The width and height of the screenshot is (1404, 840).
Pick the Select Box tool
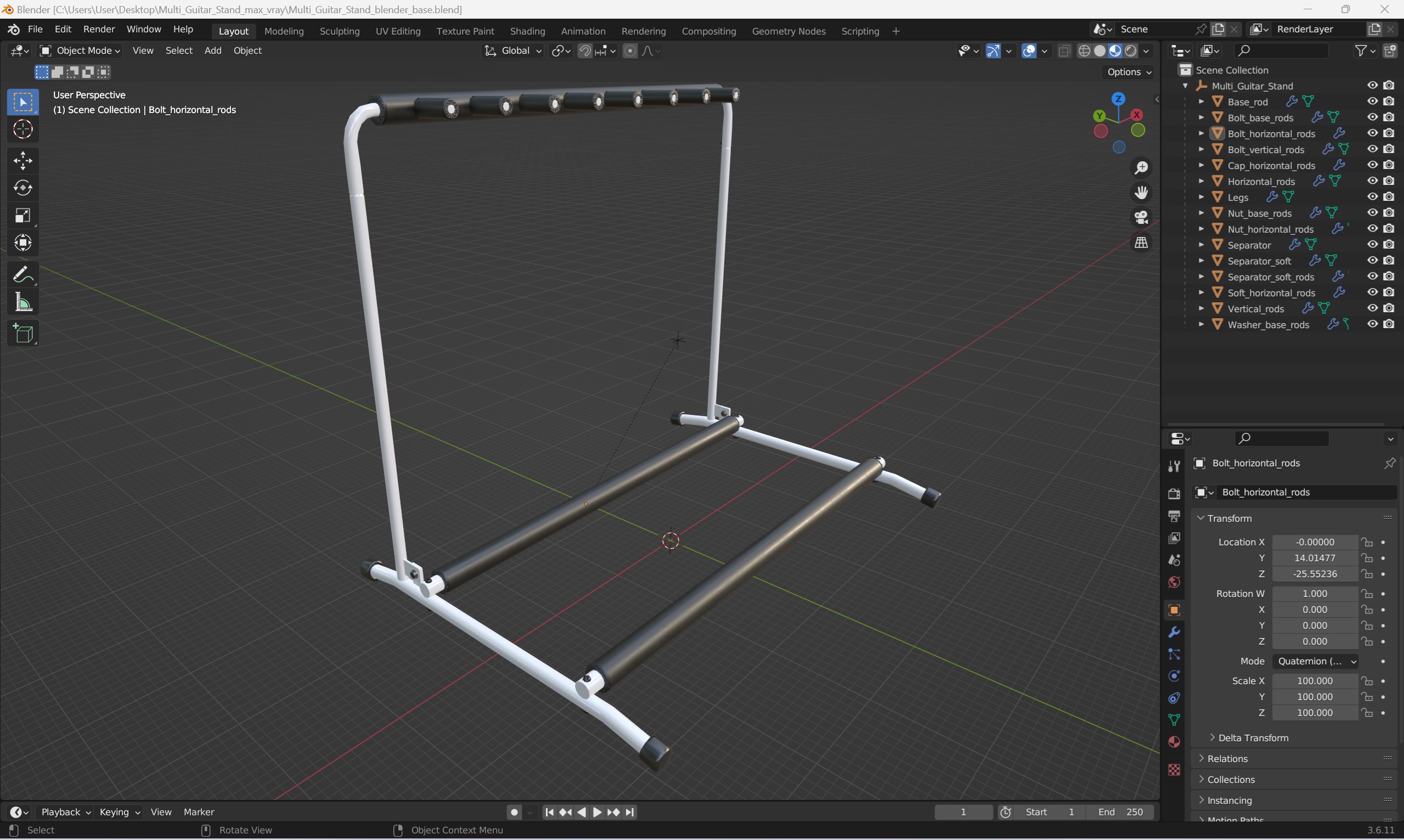pyautogui.click(x=22, y=103)
